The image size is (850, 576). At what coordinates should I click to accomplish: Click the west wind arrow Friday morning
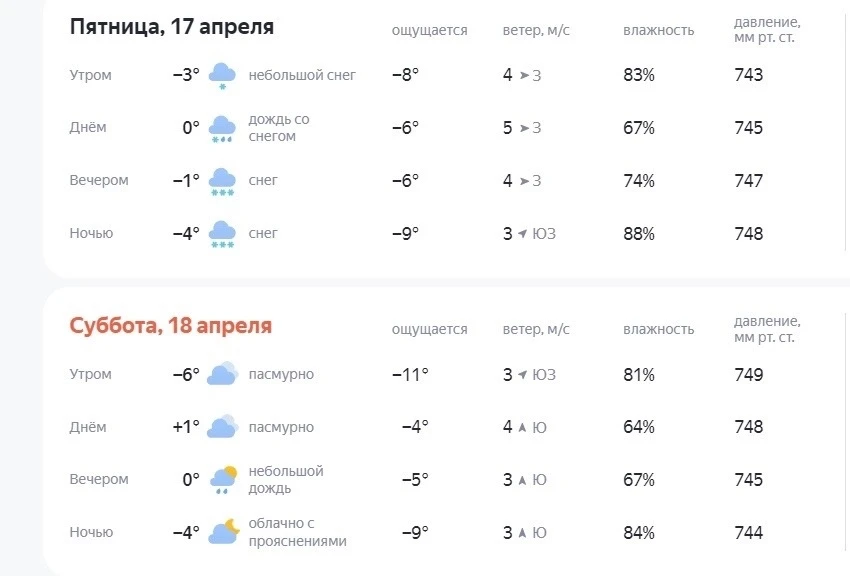(524, 75)
